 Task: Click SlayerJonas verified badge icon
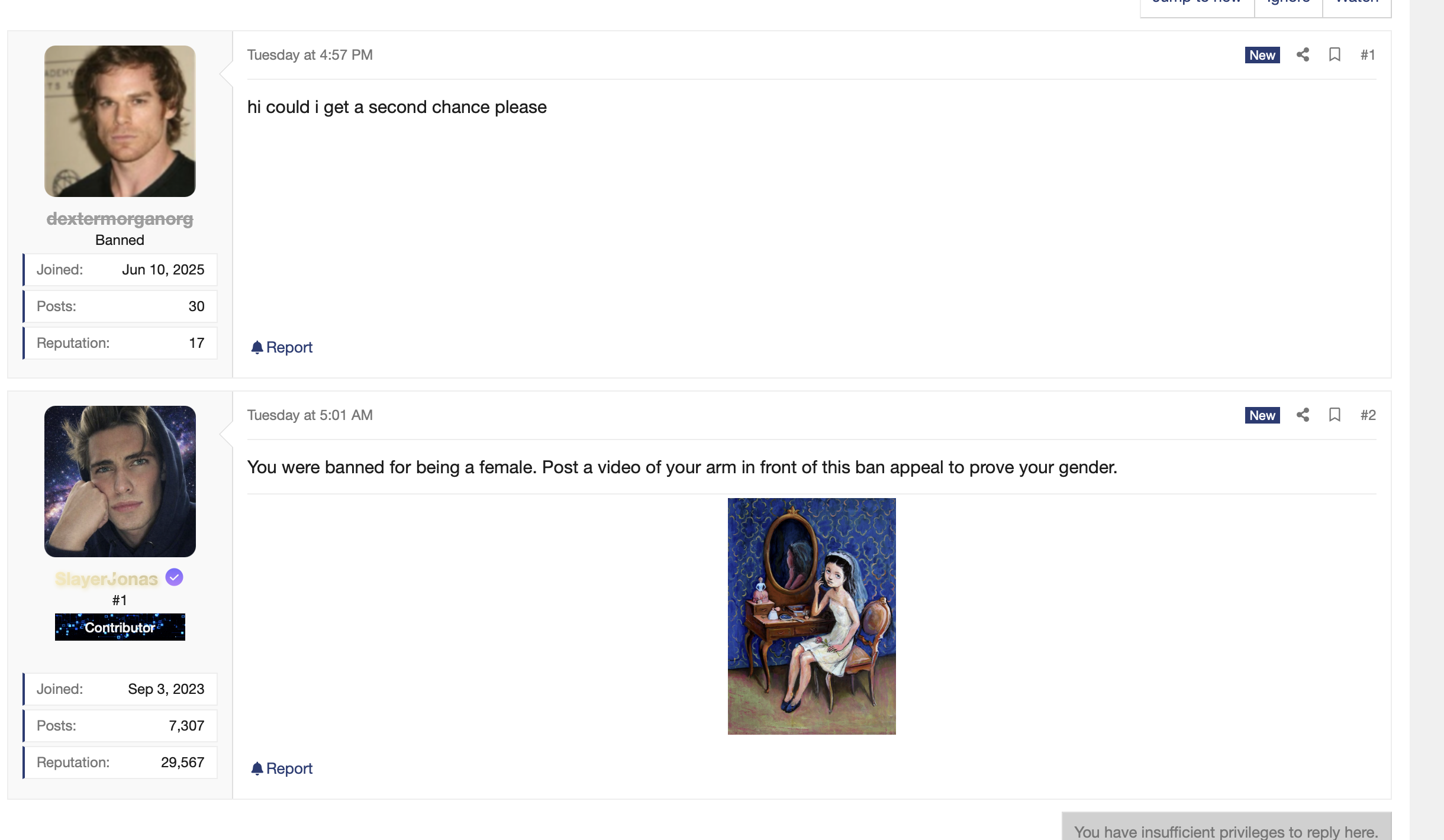click(174, 577)
